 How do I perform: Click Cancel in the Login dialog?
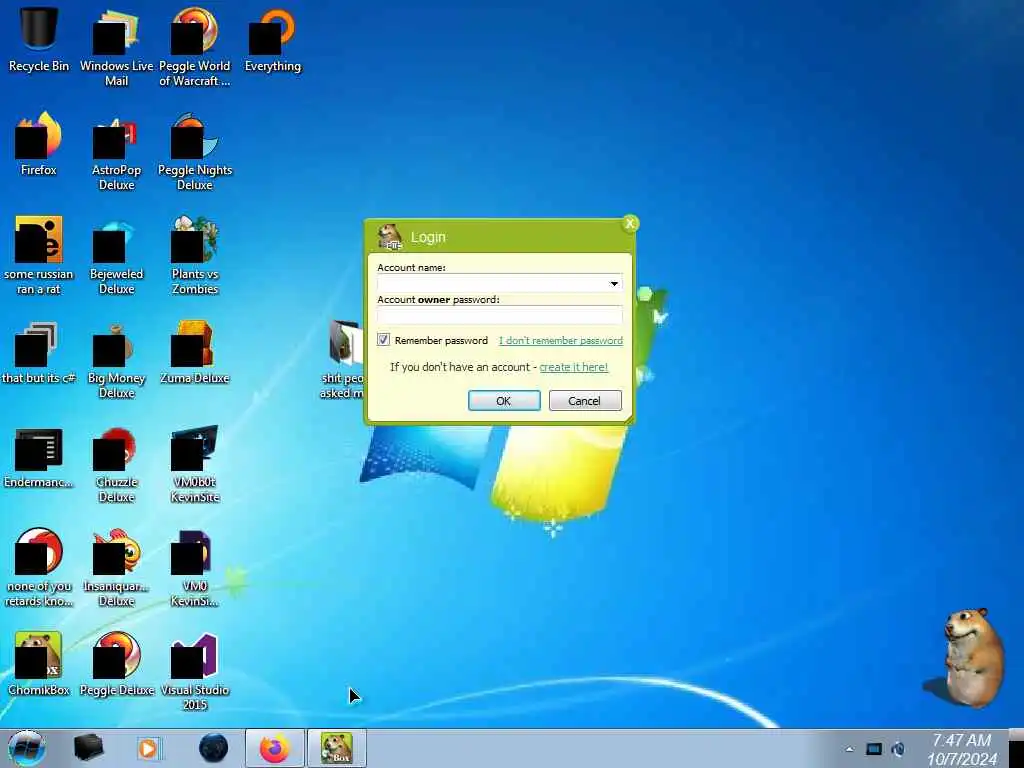pyautogui.click(x=585, y=401)
